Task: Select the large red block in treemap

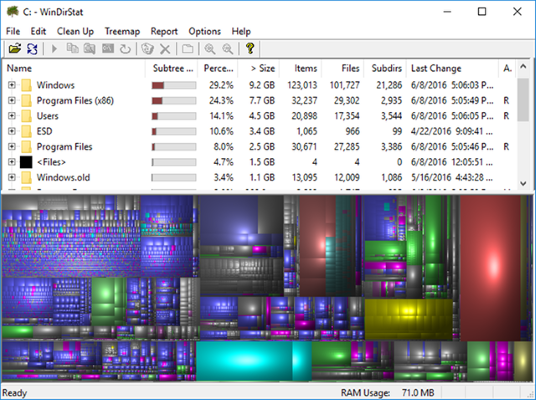Action: coord(490,268)
